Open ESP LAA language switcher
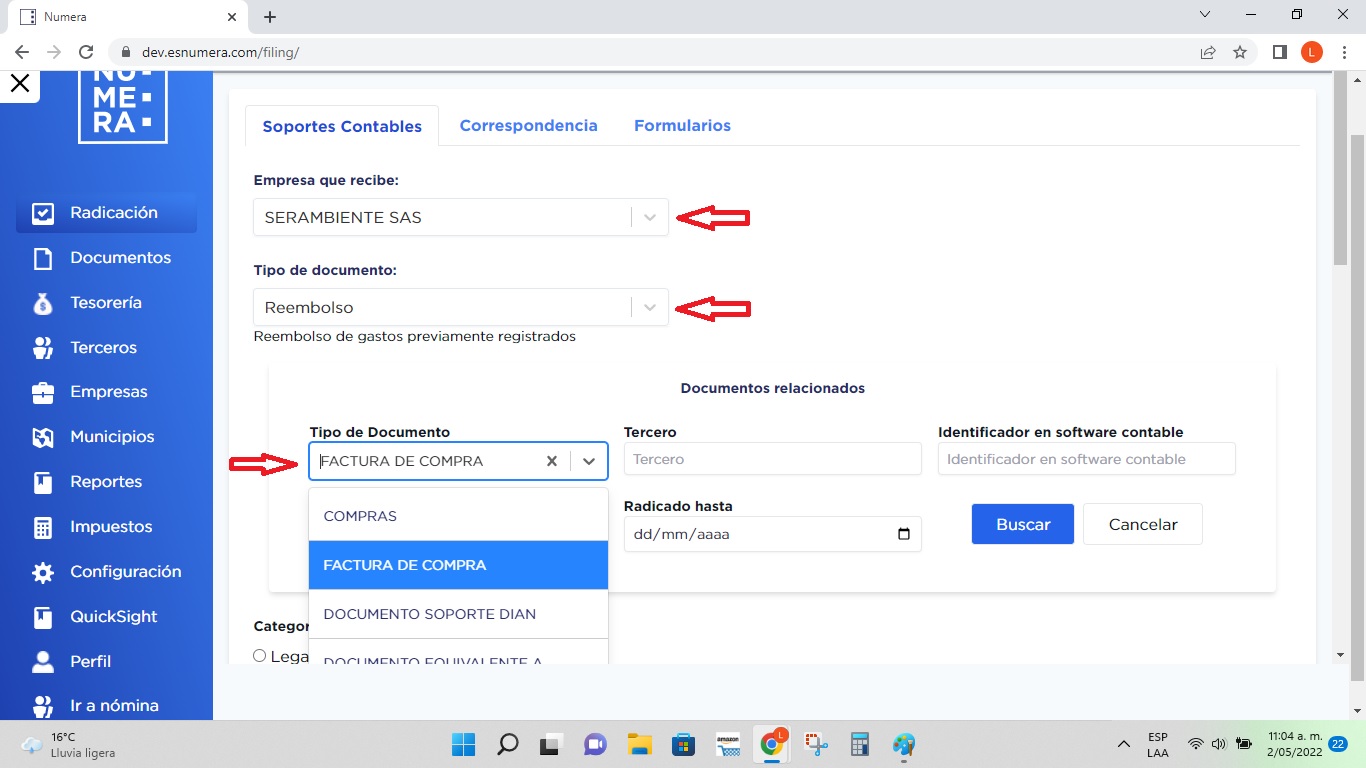 (x=1158, y=744)
